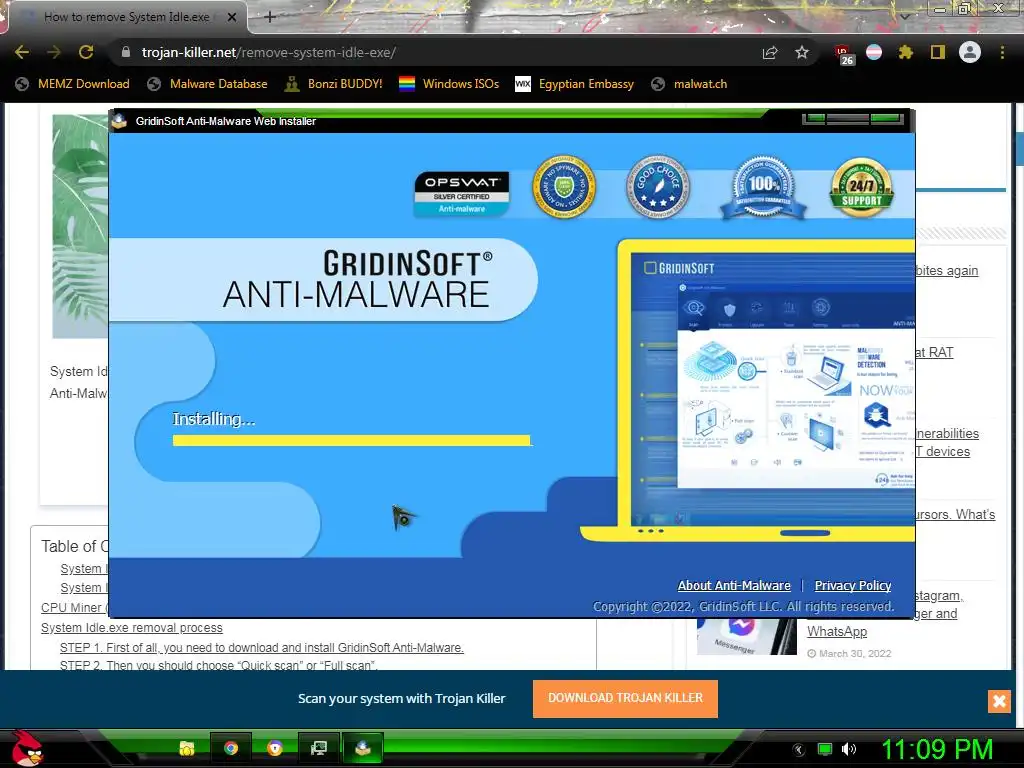Click the 'Installing...' status text
1024x768 pixels.
[214, 419]
